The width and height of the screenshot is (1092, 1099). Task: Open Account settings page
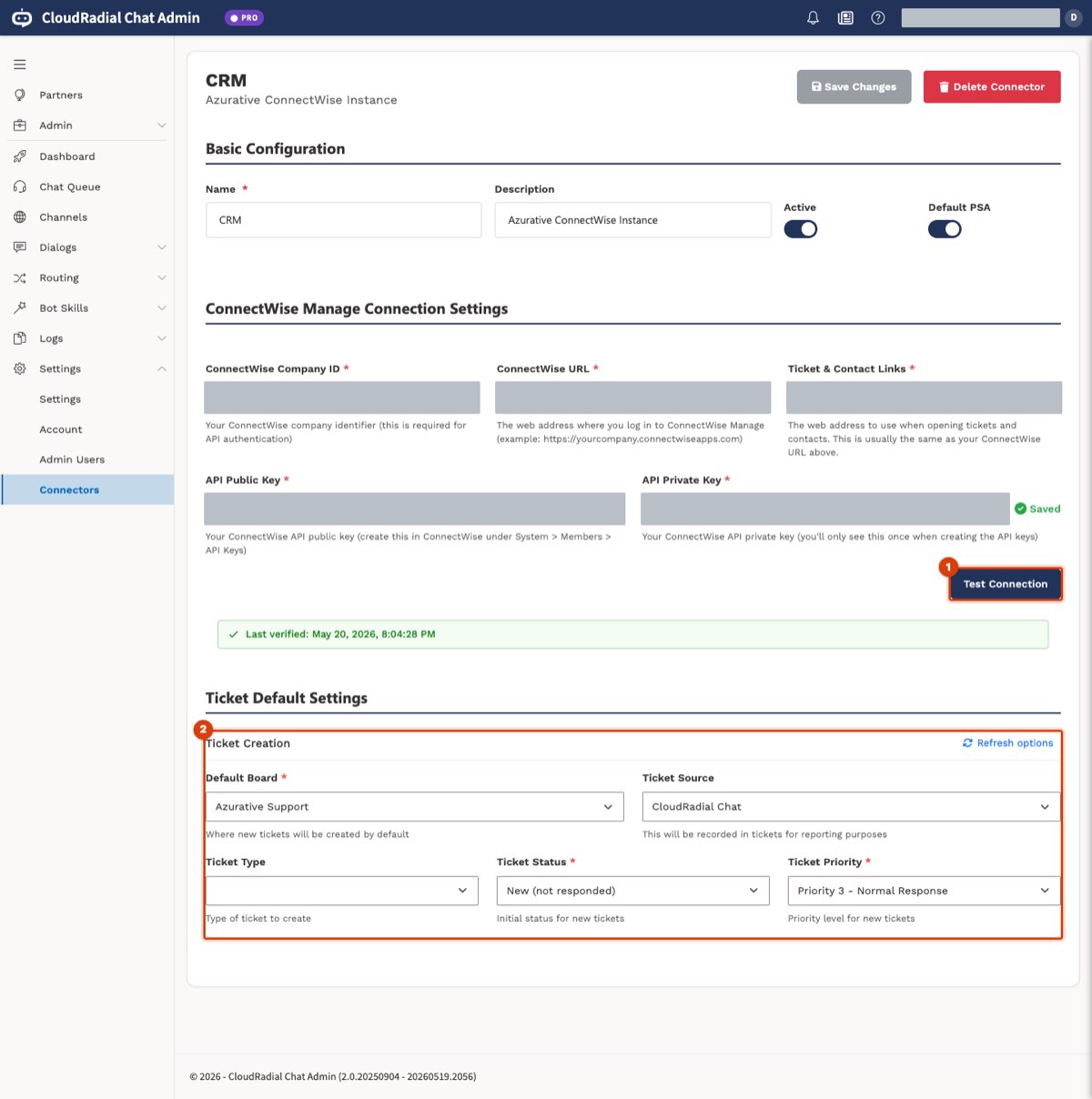click(61, 429)
